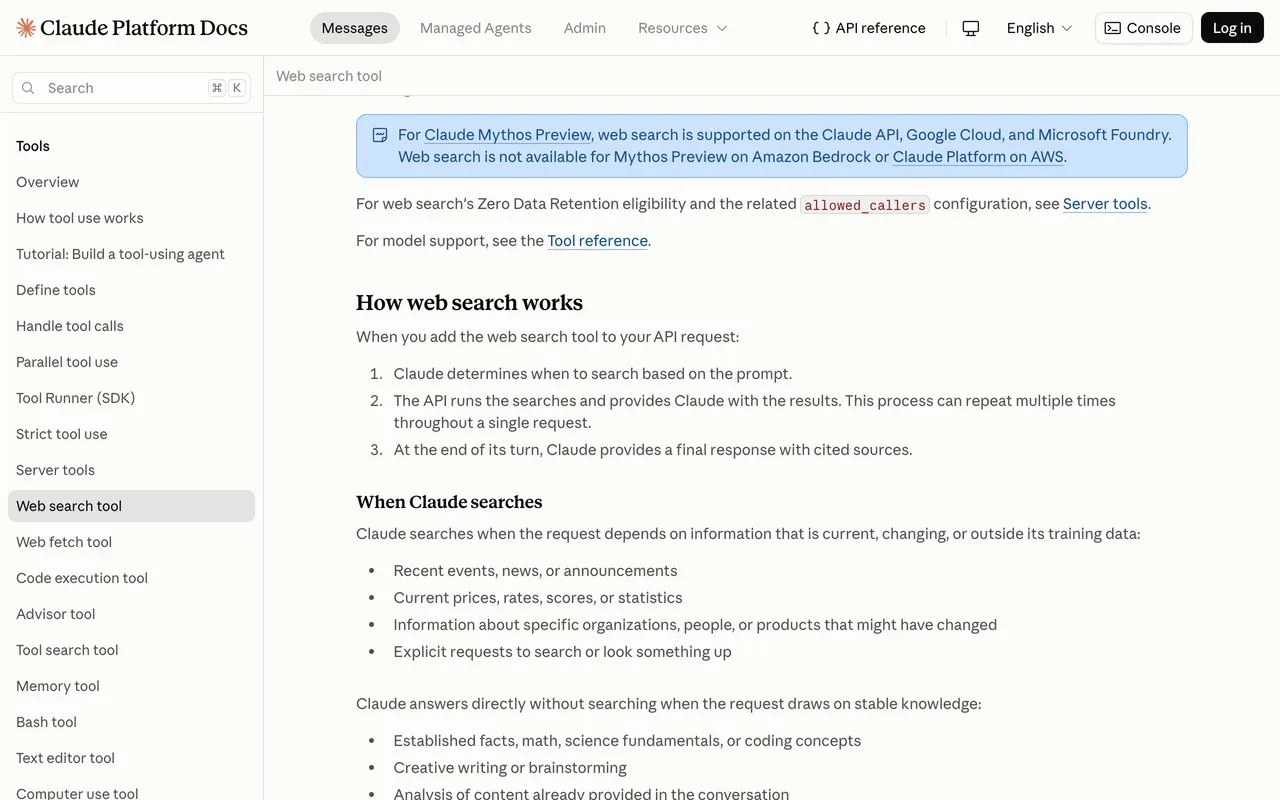Open the English language selector
Image resolution: width=1280 pixels, height=800 pixels.
click(1039, 28)
